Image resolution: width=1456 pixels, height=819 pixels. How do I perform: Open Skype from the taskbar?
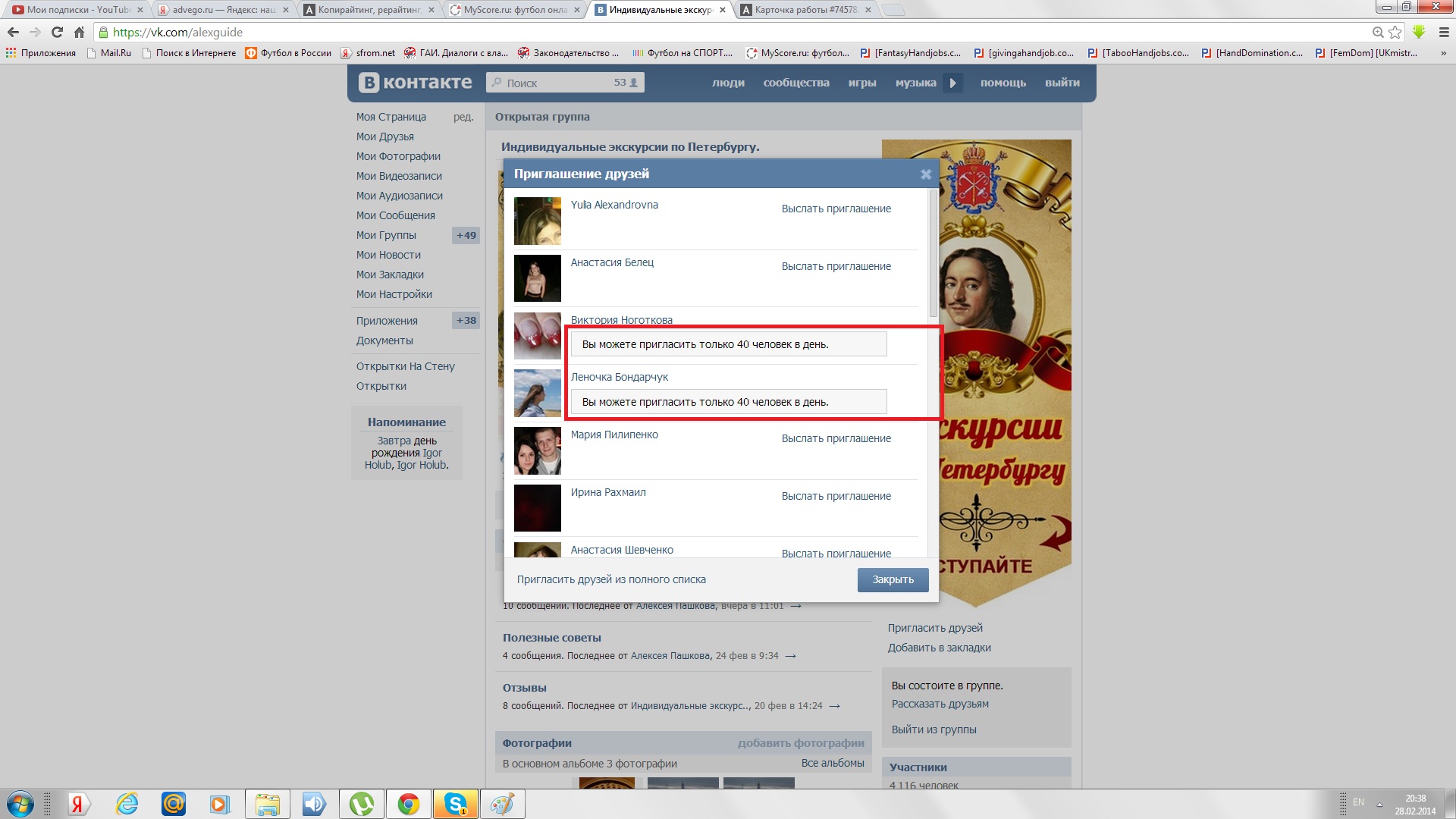coord(455,804)
